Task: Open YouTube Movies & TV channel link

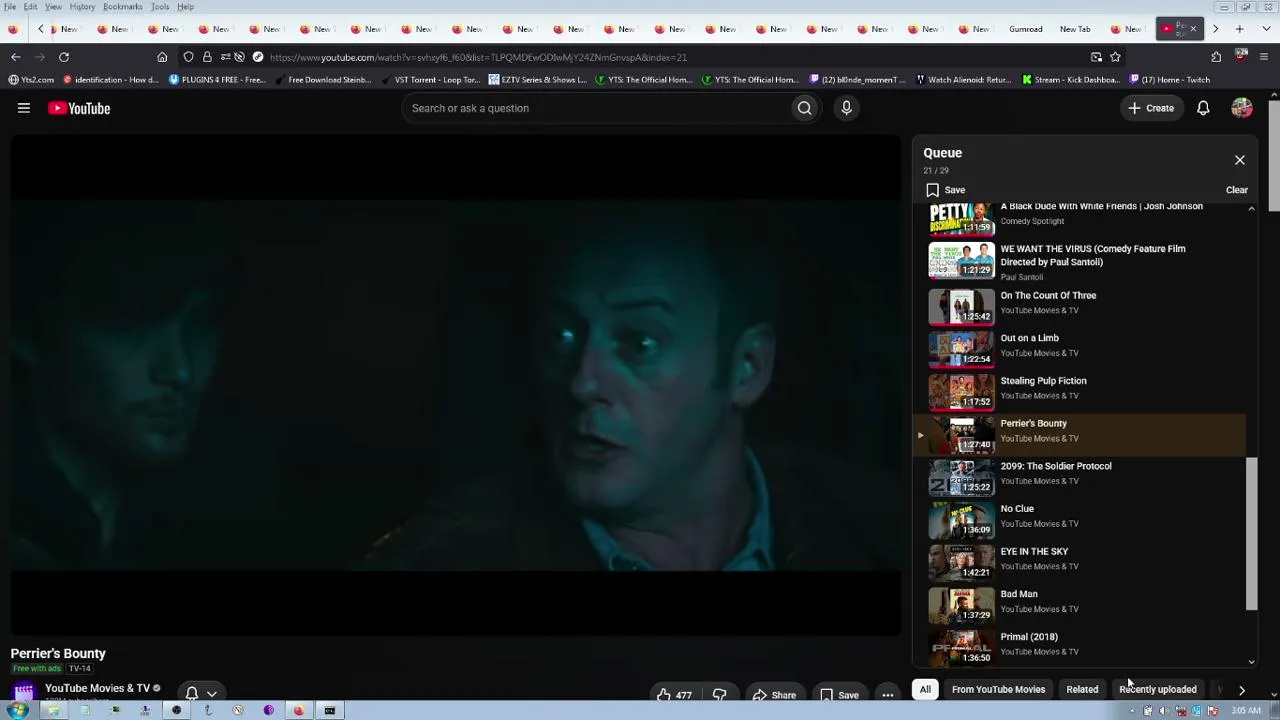Action: tap(97, 688)
